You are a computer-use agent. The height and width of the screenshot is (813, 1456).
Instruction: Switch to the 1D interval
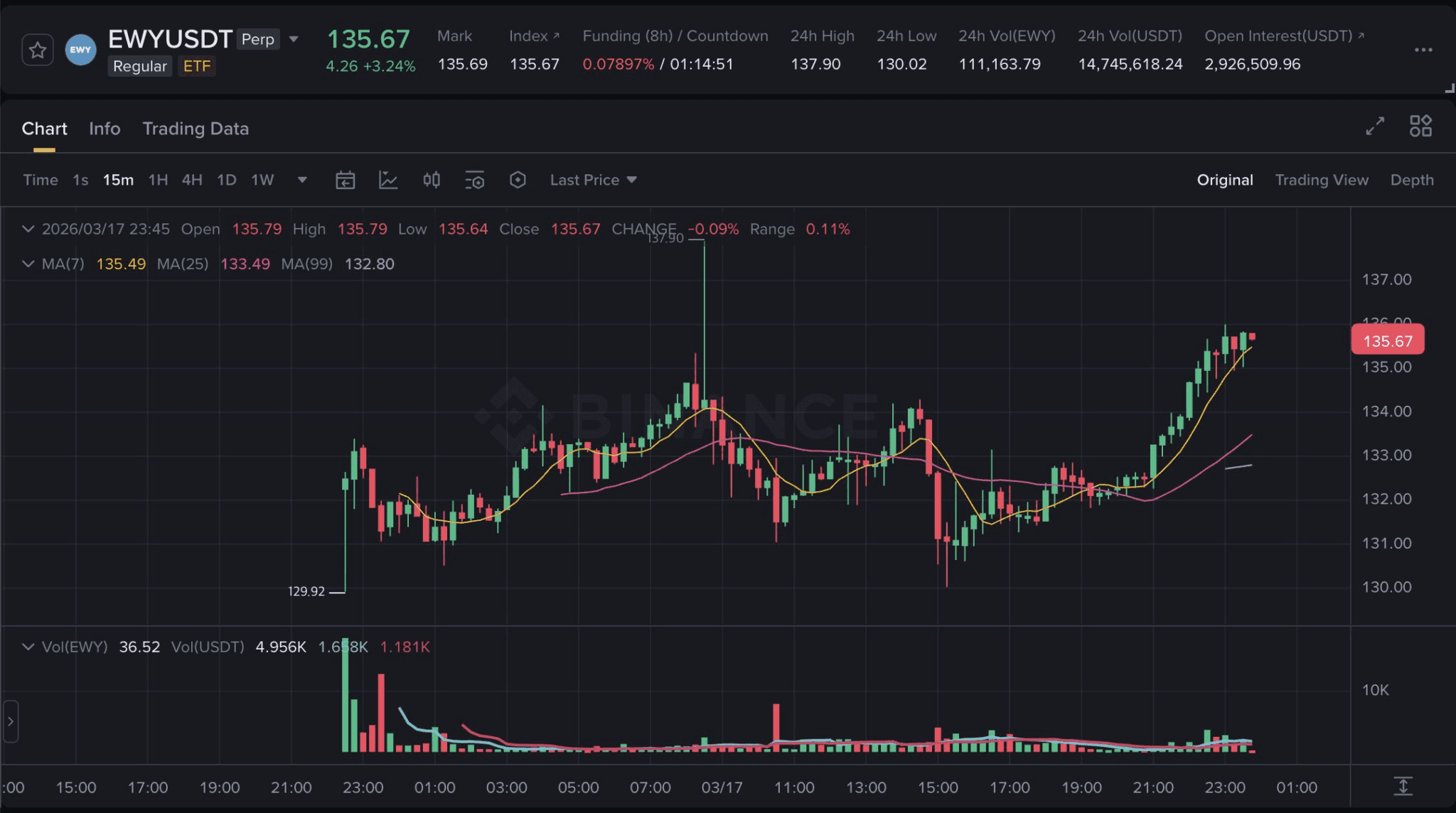click(226, 180)
